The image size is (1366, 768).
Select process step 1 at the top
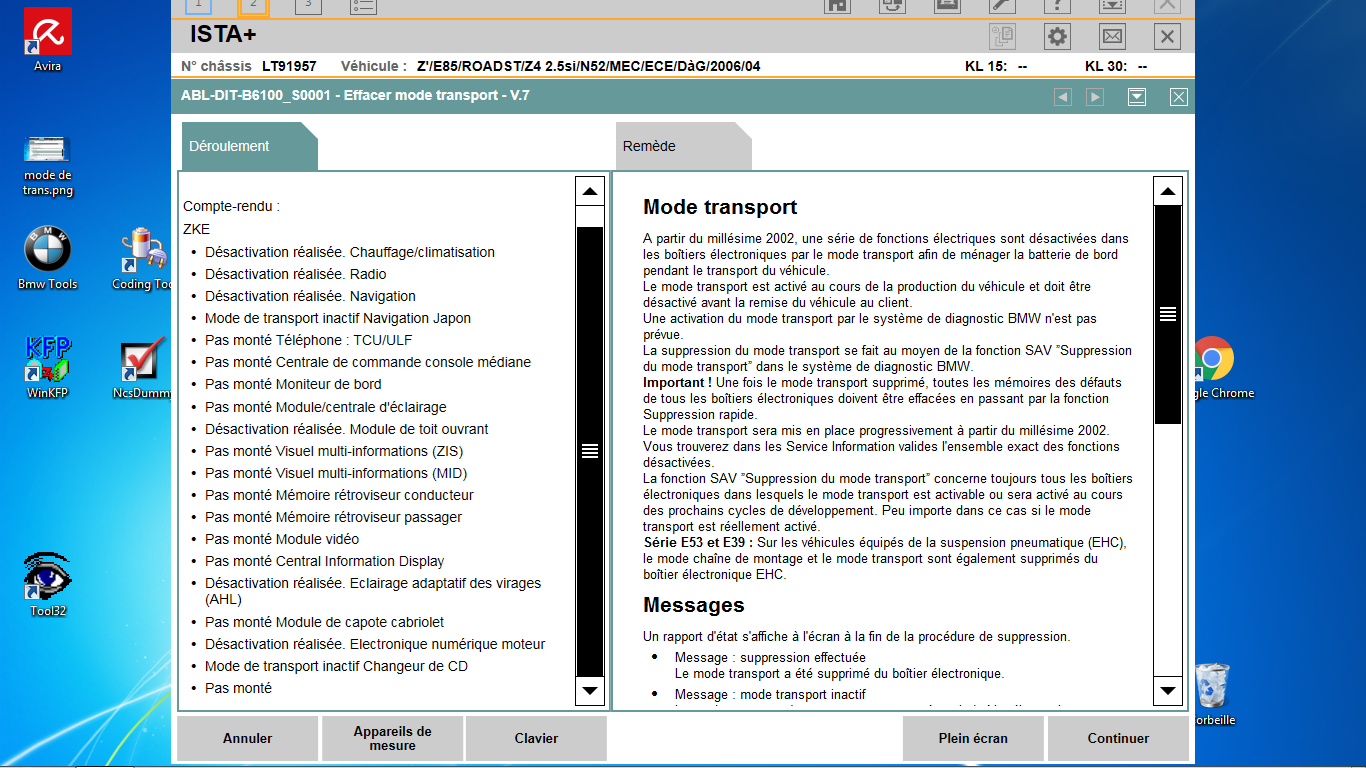coord(199,6)
